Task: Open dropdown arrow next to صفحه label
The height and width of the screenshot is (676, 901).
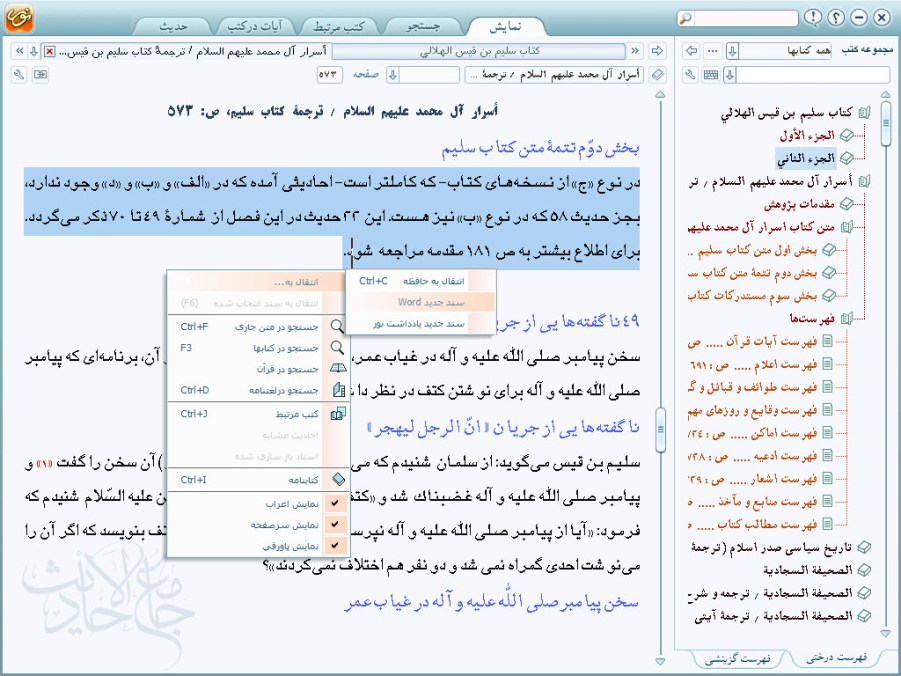Action: [392, 75]
